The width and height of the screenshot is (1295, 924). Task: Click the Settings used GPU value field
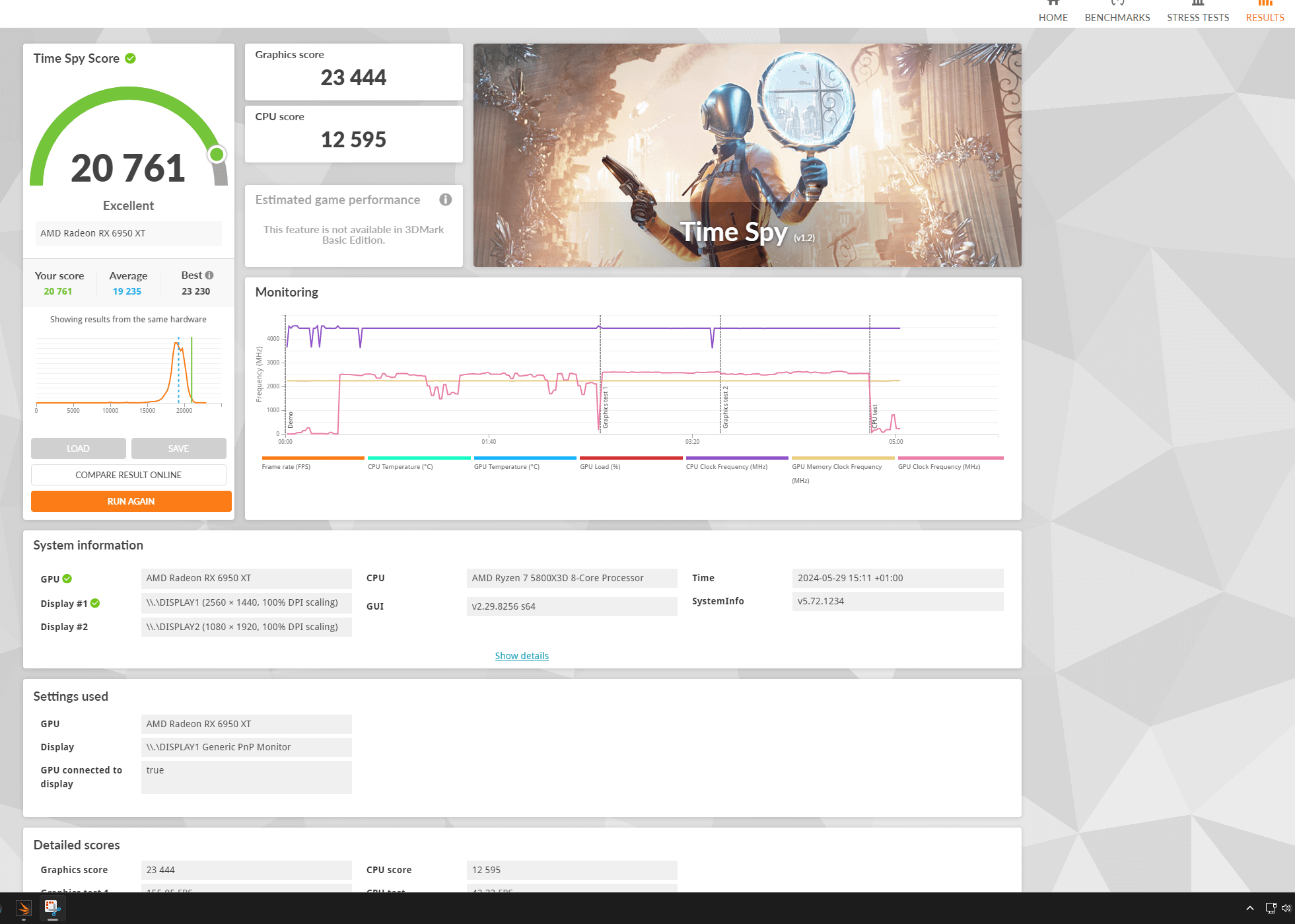(x=246, y=724)
